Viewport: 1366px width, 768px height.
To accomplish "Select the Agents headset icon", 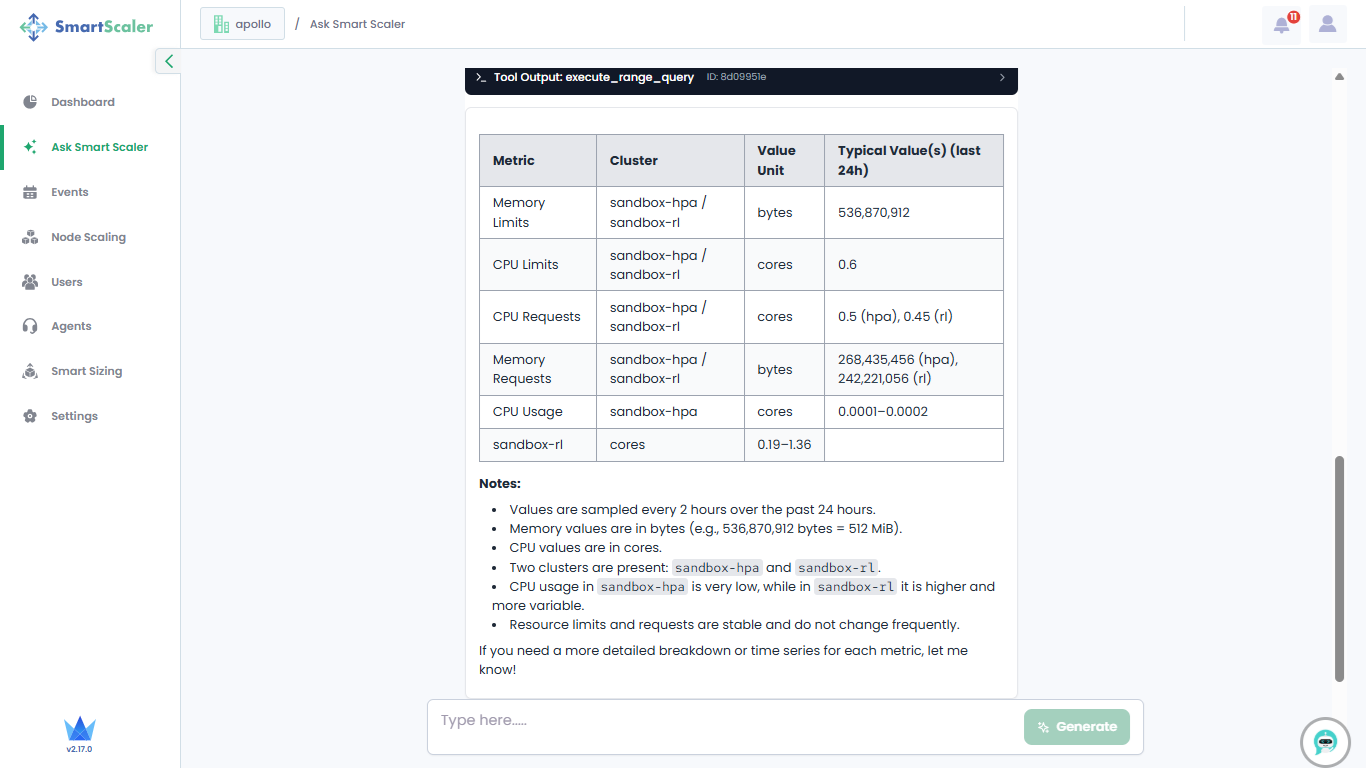I will pyautogui.click(x=30, y=326).
